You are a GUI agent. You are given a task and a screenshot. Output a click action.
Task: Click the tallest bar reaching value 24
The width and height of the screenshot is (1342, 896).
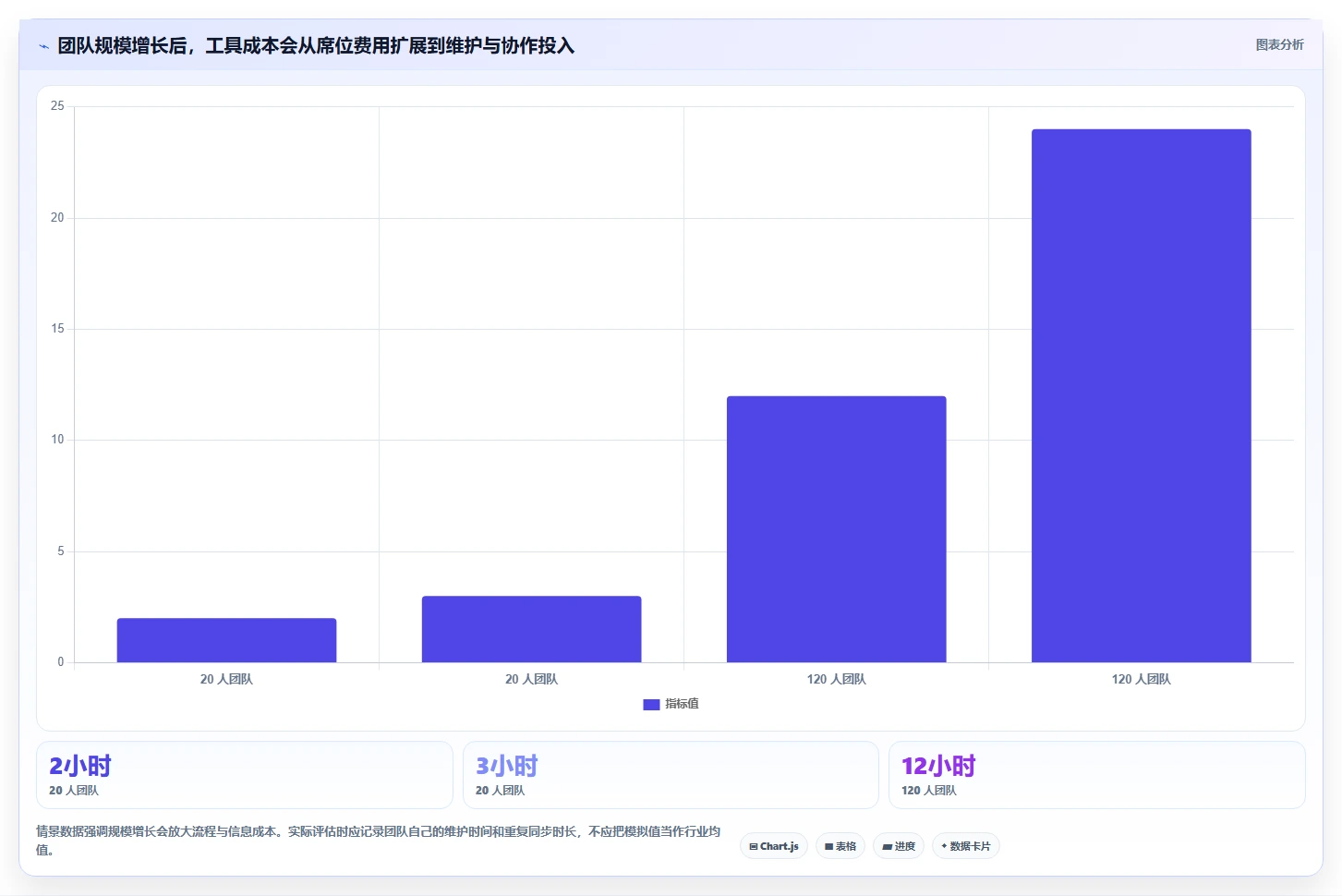click(x=1141, y=395)
